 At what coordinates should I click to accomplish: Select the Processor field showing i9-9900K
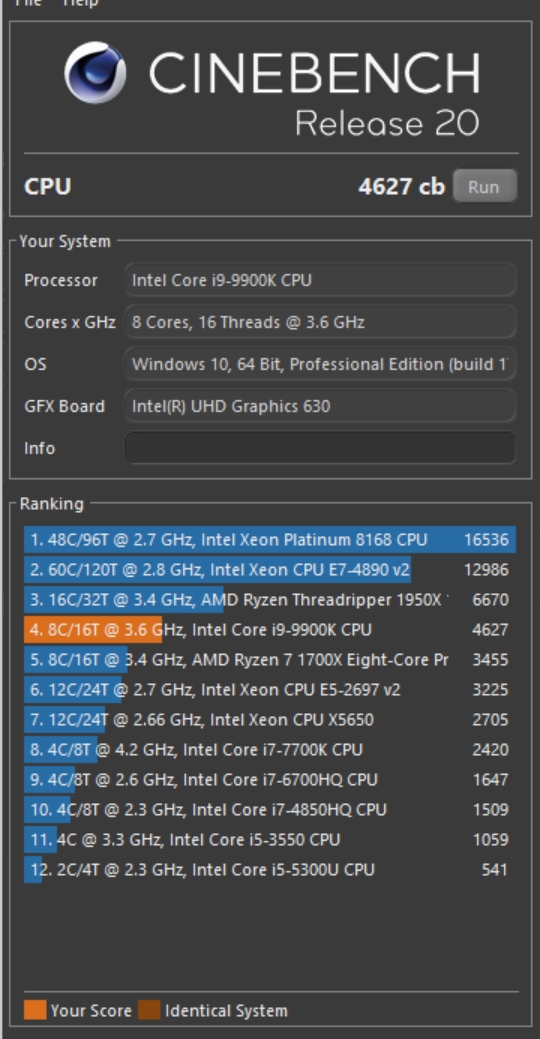point(319,280)
